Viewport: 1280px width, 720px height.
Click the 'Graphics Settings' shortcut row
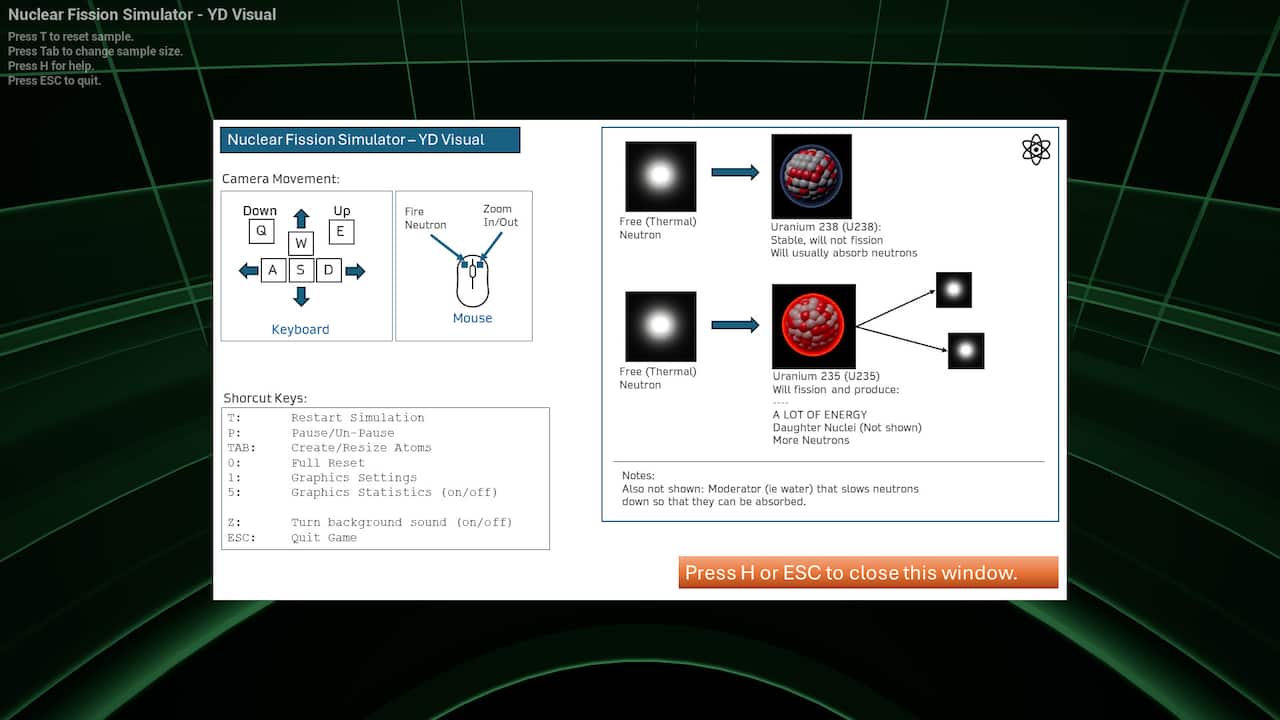pos(322,478)
